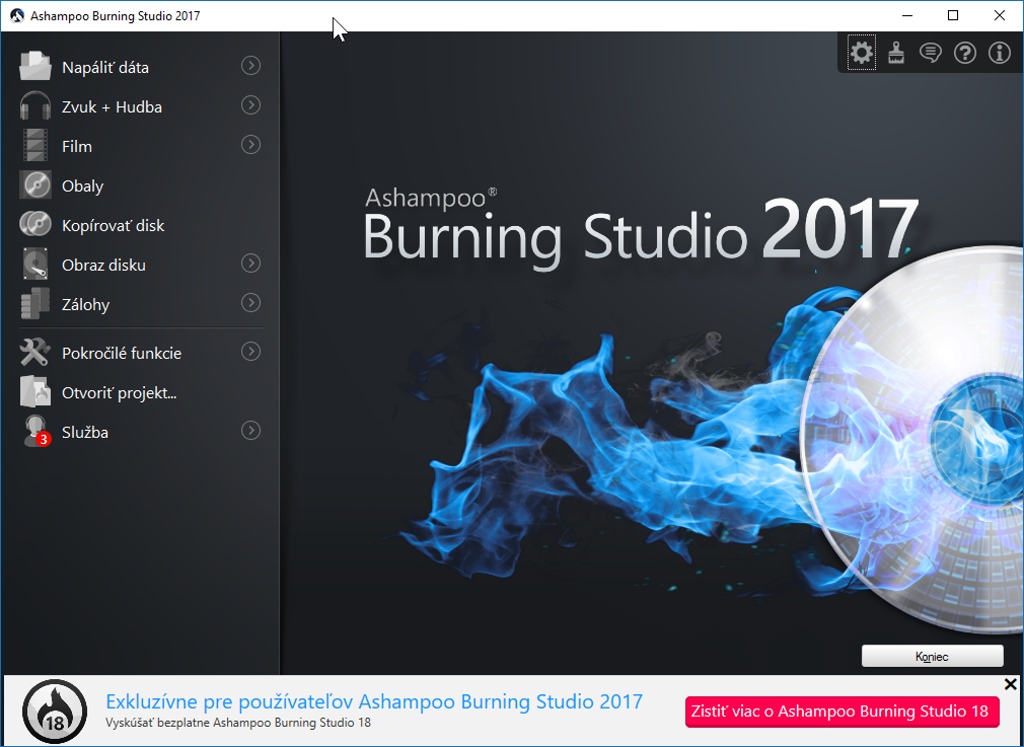1024x747 pixels.
Task: Click the headphones icon for Zvuk + Hudba
Action: click(35, 106)
